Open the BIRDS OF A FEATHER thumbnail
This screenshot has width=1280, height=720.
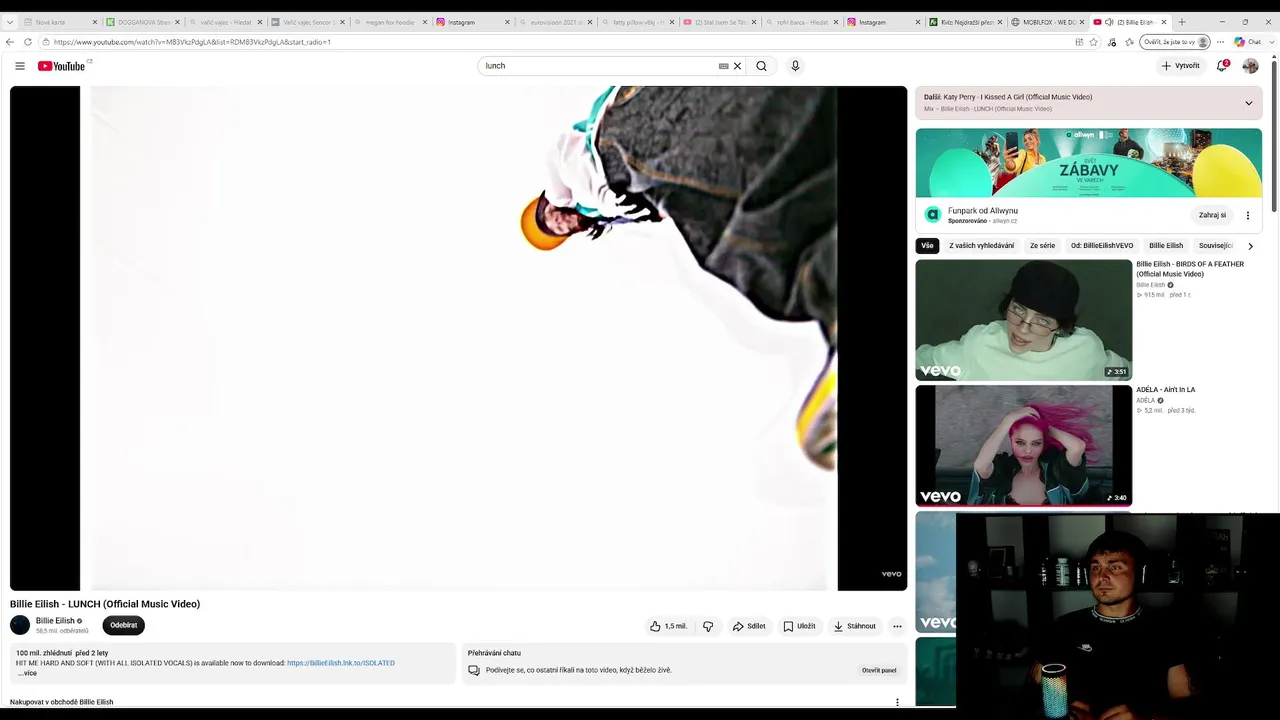pos(1024,320)
